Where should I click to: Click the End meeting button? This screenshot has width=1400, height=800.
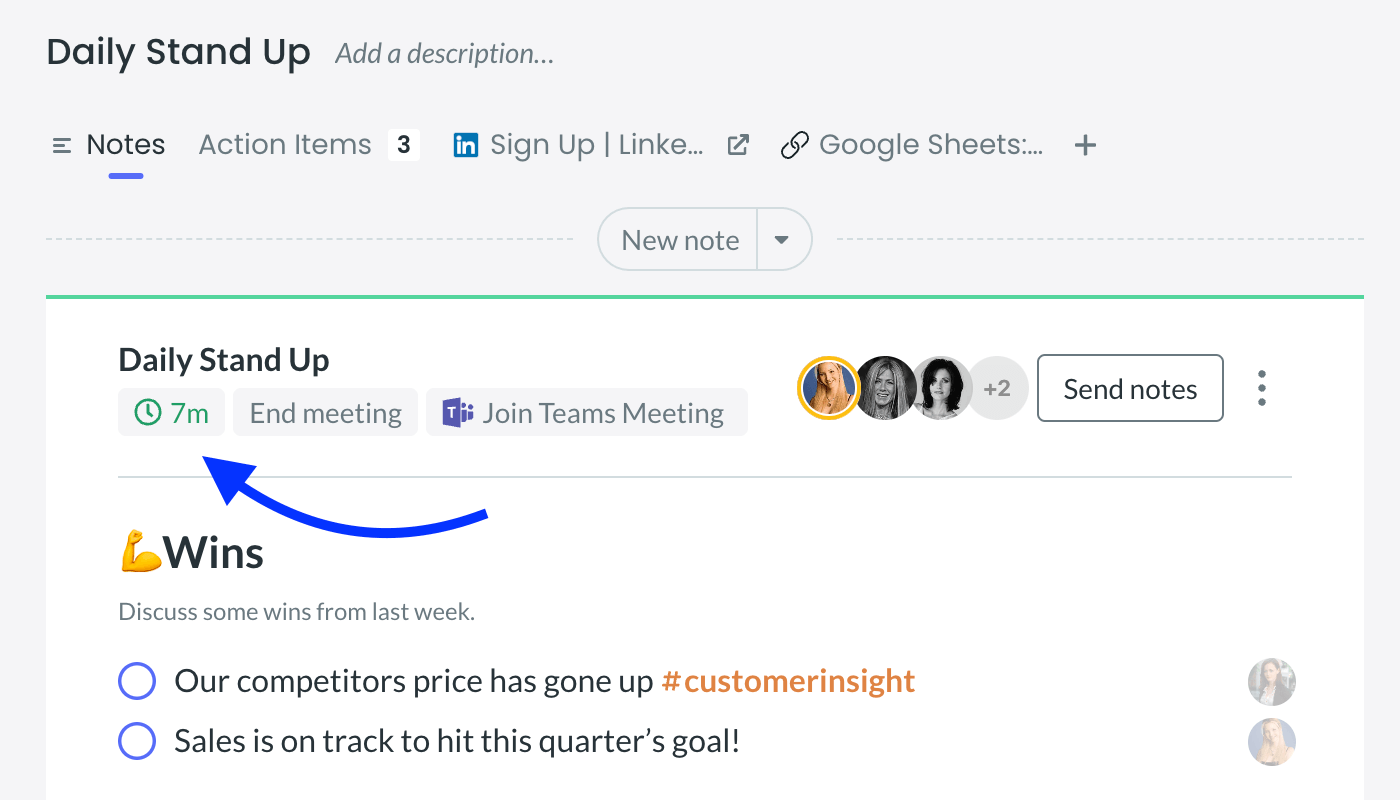click(x=325, y=412)
